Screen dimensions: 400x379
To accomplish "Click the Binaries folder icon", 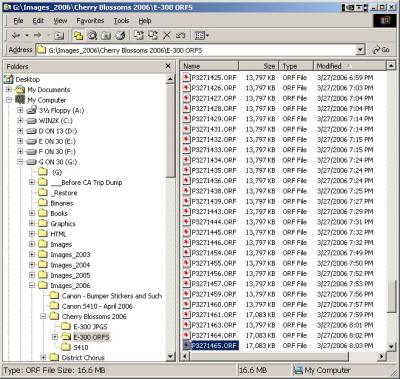I will pos(43,203).
